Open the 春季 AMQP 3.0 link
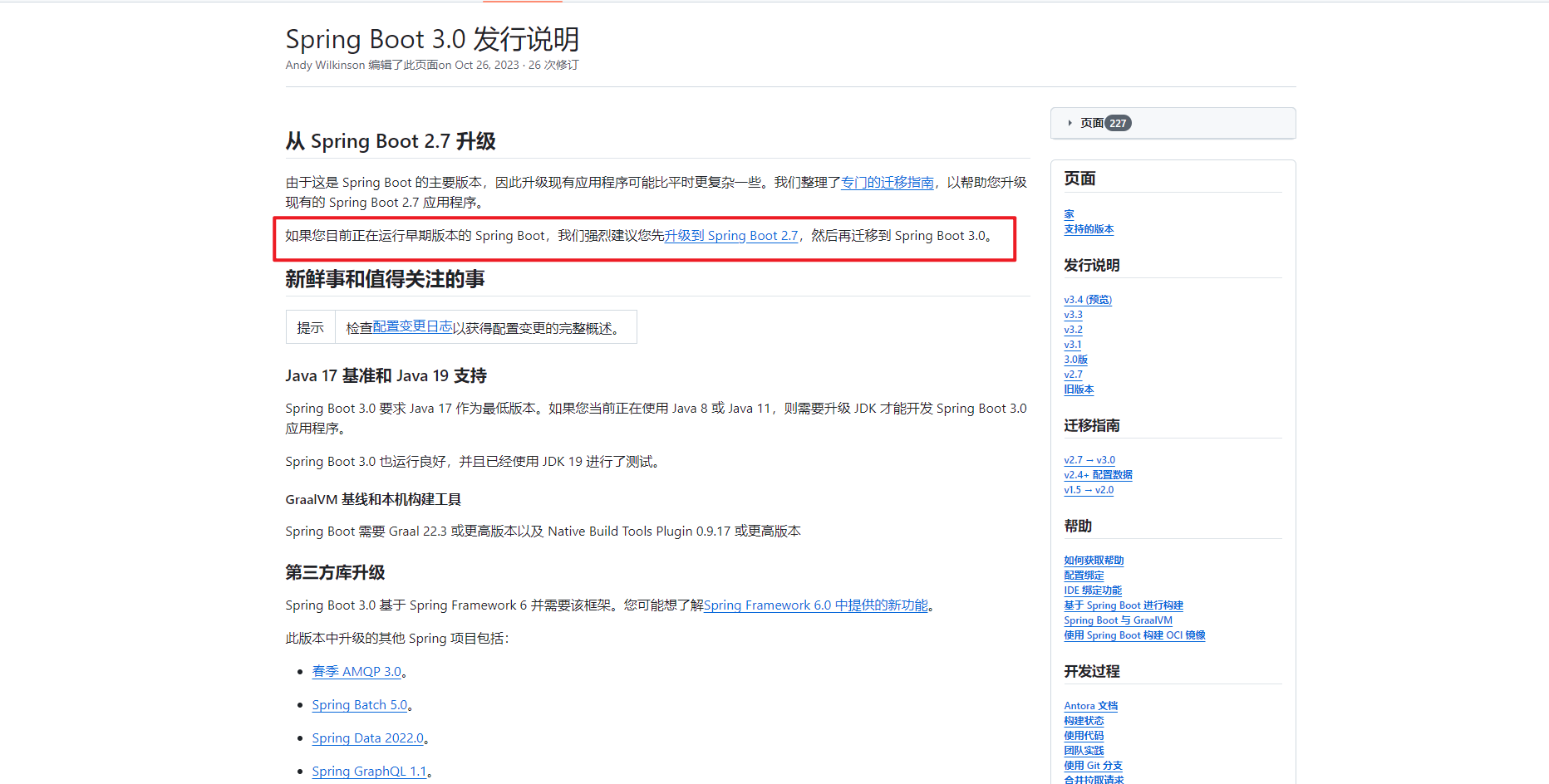The width and height of the screenshot is (1549, 784). [357, 672]
